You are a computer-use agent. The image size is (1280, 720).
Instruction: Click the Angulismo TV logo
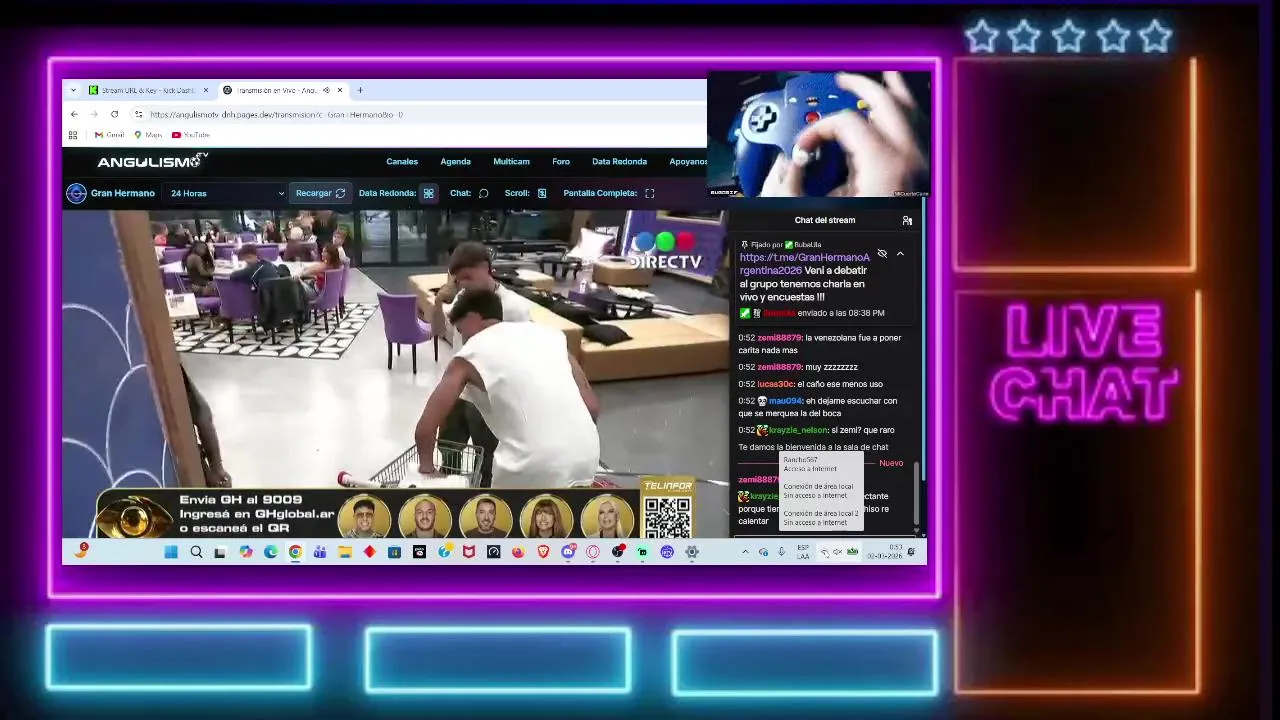[152, 161]
